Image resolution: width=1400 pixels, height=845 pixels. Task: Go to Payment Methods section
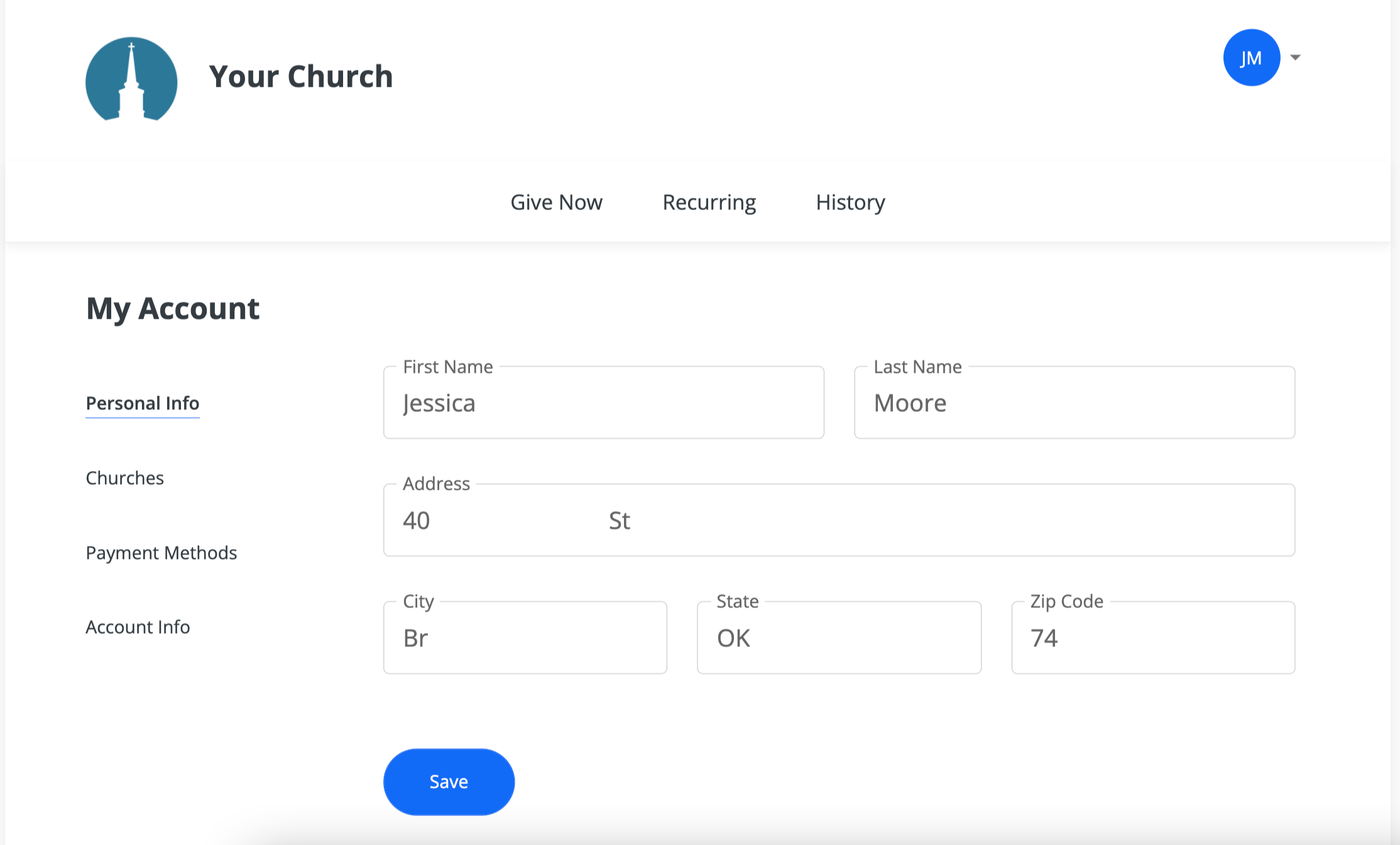click(161, 553)
